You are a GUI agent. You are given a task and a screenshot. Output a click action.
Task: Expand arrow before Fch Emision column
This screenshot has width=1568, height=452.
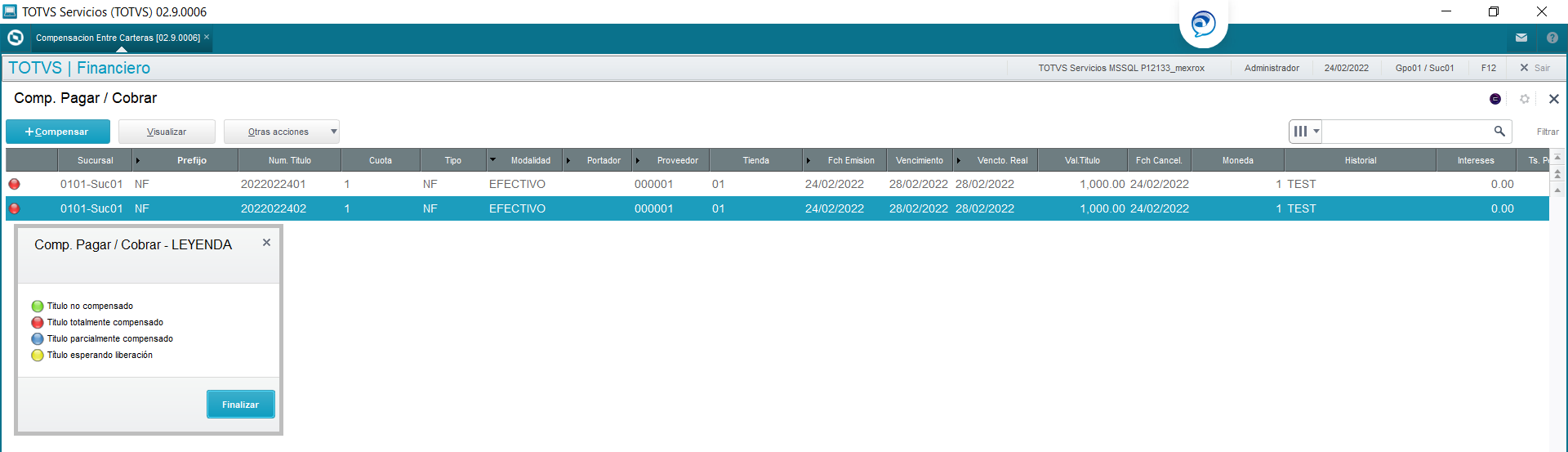click(808, 160)
